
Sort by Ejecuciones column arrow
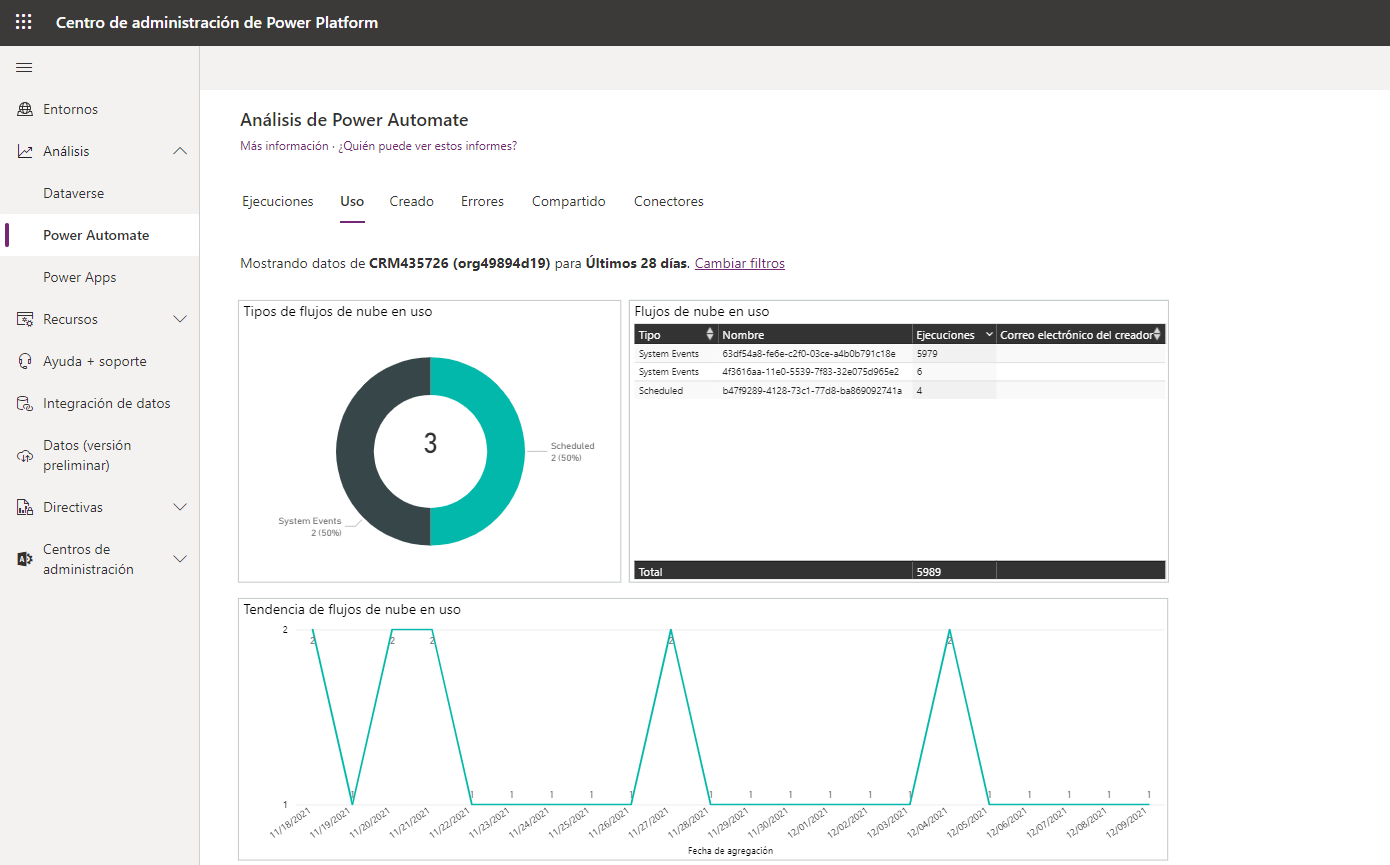[x=989, y=335]
